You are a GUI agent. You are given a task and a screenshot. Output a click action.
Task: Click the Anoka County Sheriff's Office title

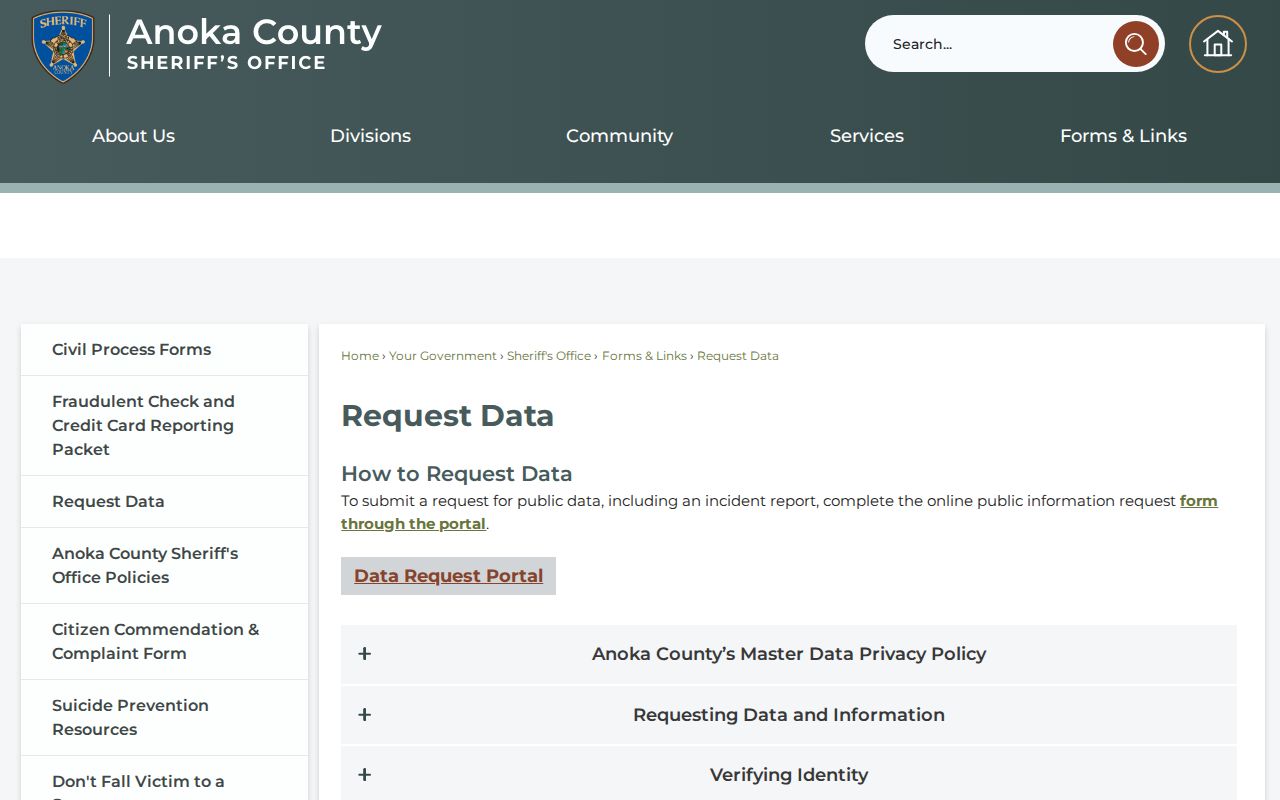(x=254, y=44)
